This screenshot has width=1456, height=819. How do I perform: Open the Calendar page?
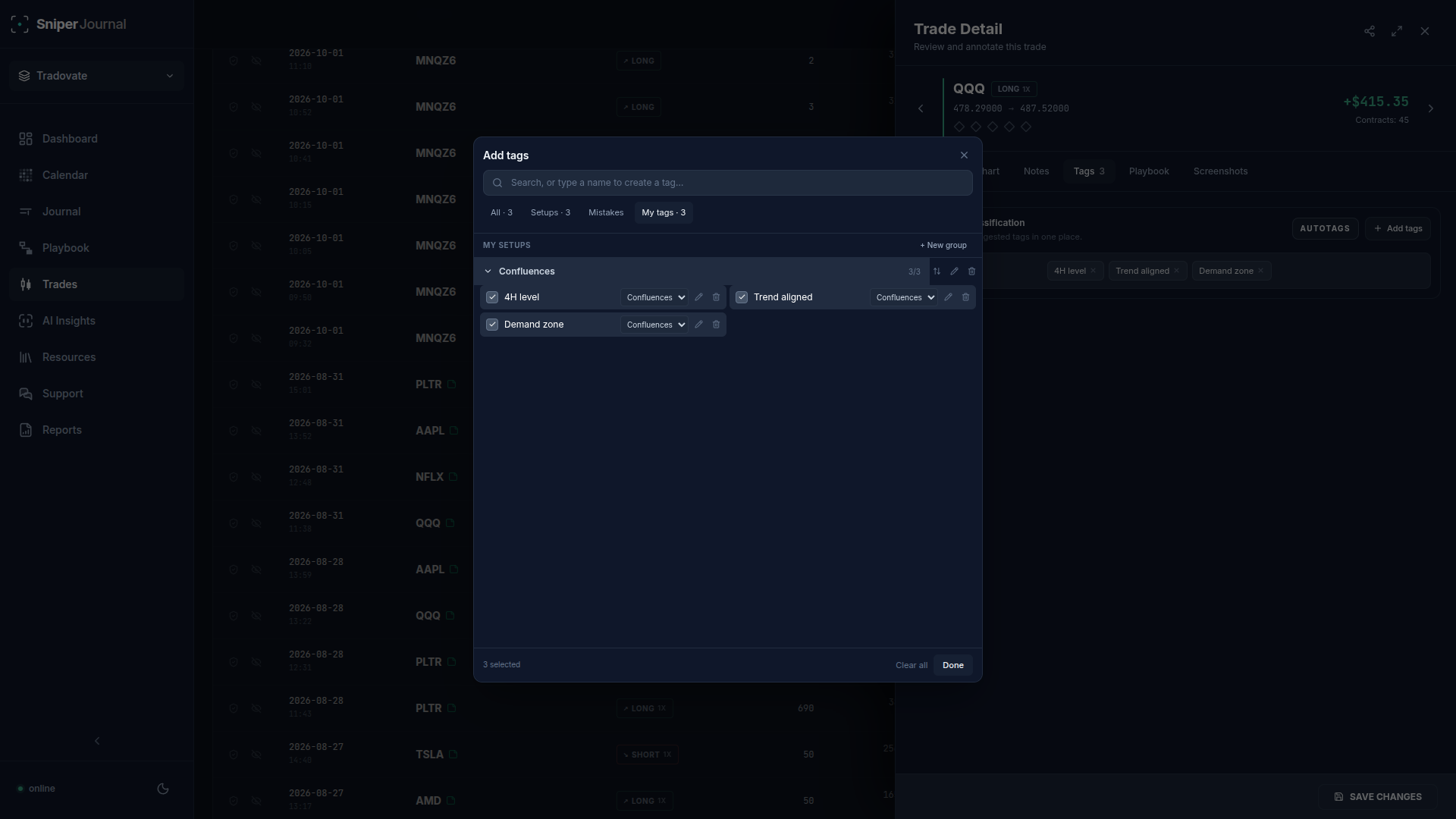click(96, 175)
